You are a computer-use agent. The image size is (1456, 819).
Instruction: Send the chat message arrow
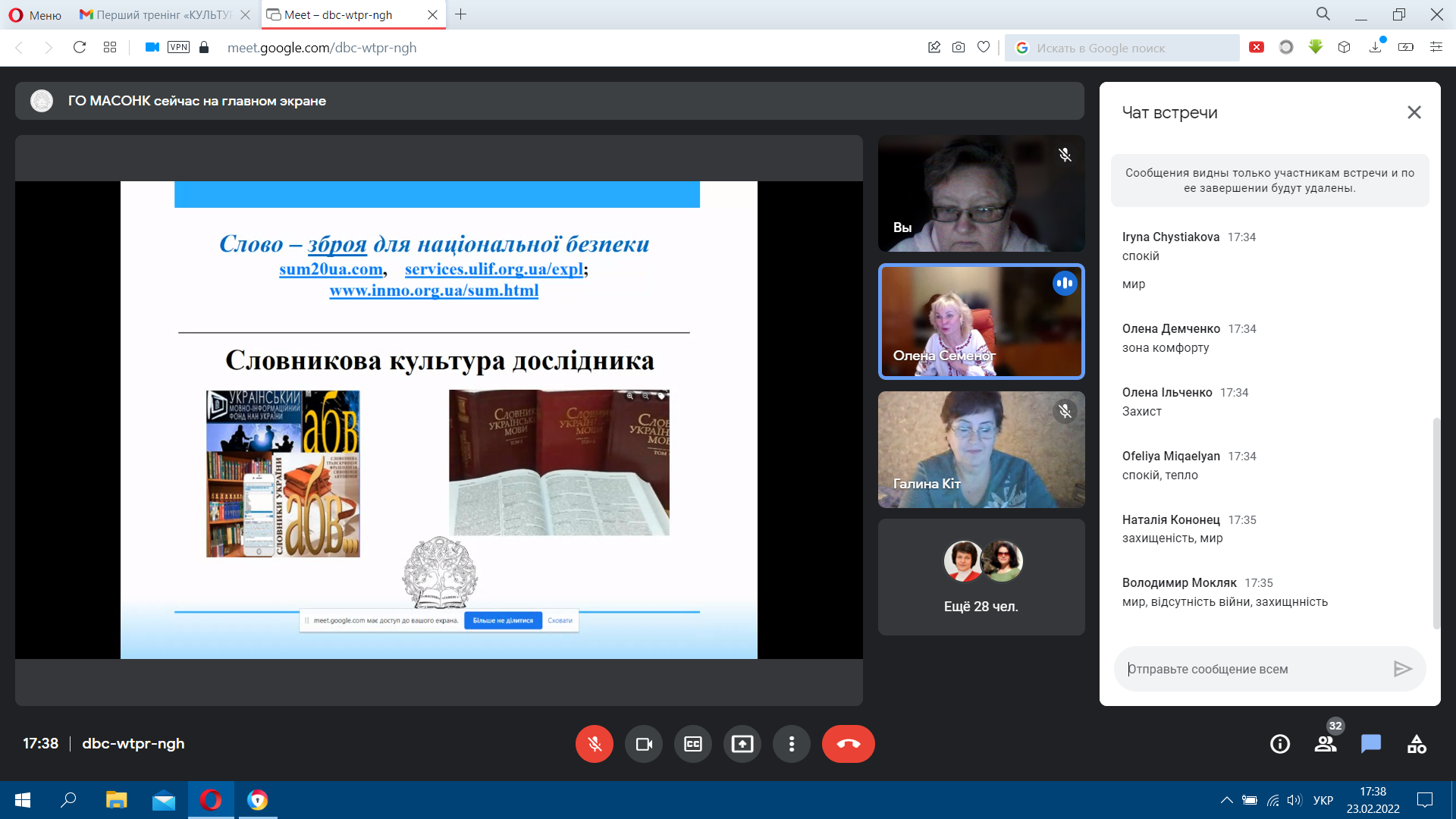coord(1402,669)
